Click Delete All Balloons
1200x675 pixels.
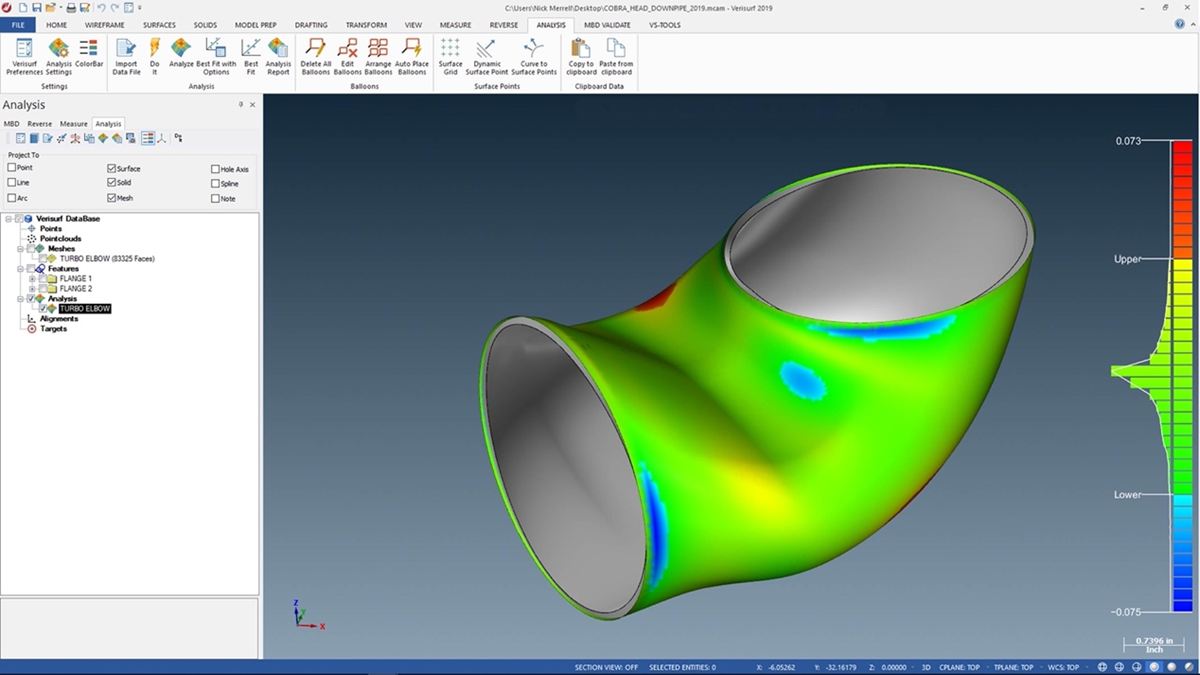pos(316,49)
